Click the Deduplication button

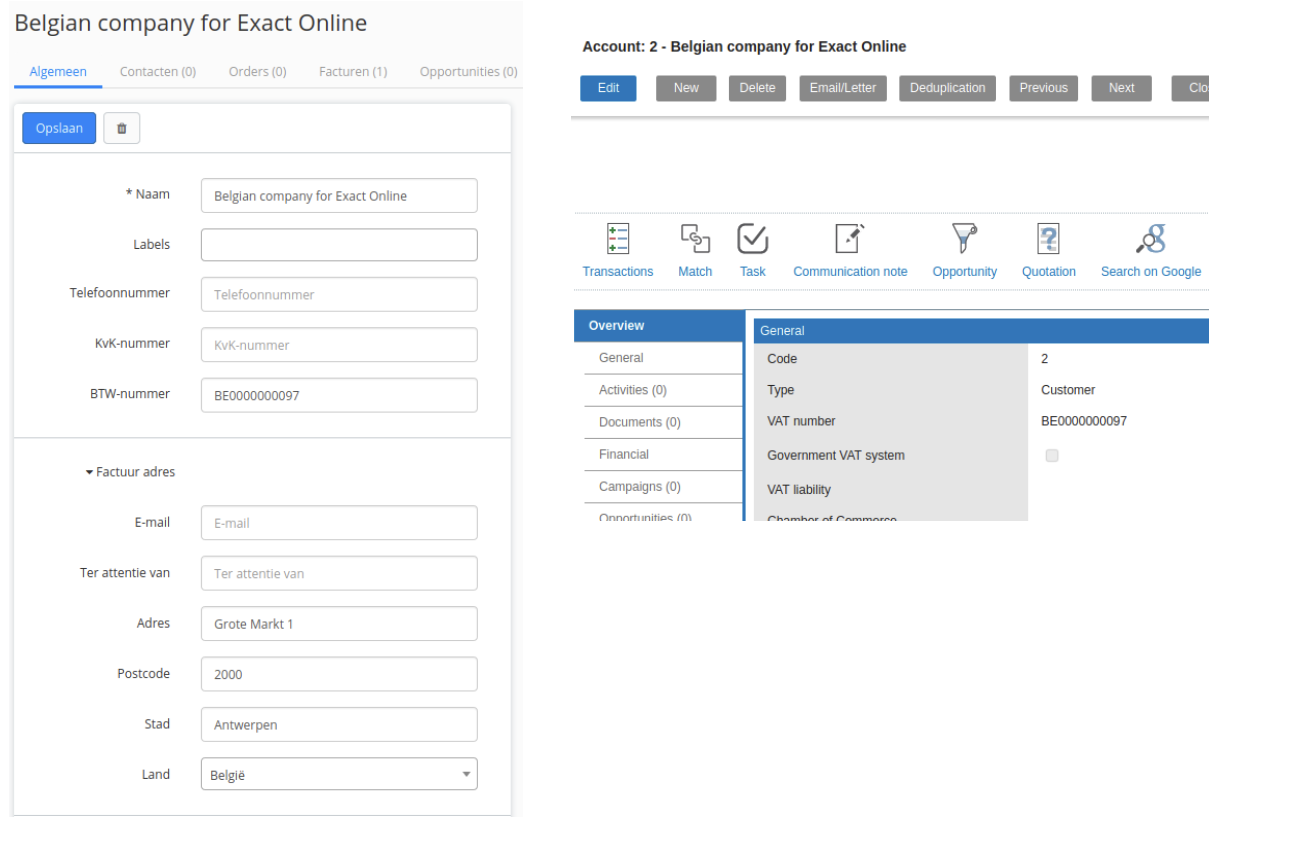(947, 88)
